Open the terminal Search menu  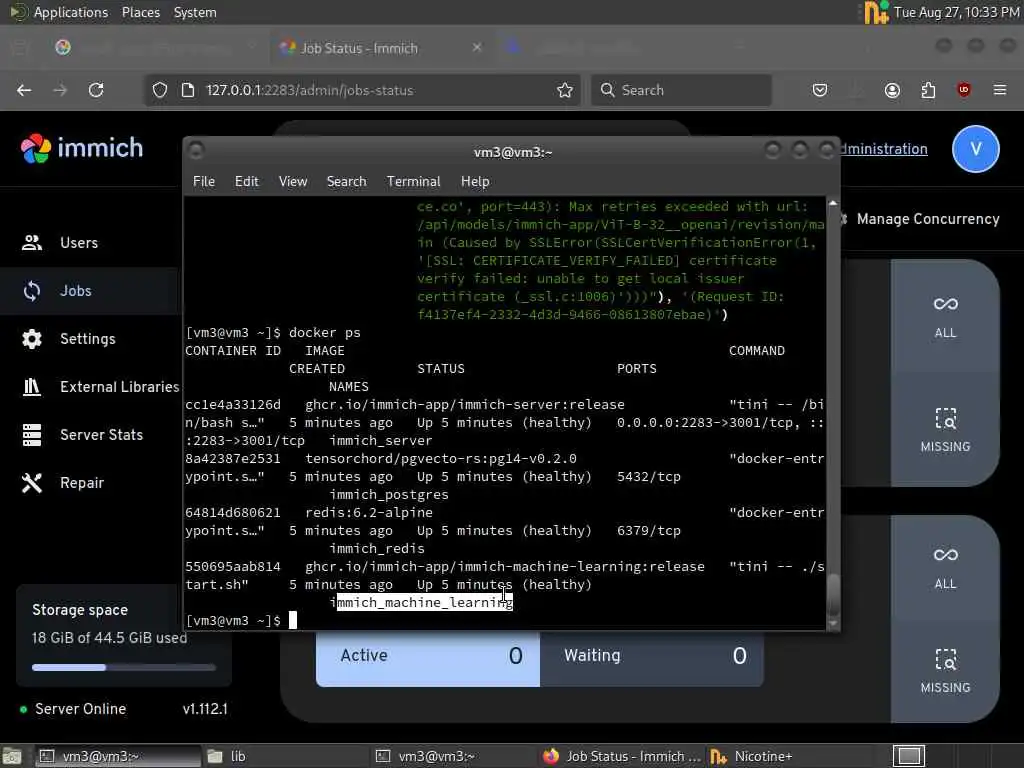346,182
